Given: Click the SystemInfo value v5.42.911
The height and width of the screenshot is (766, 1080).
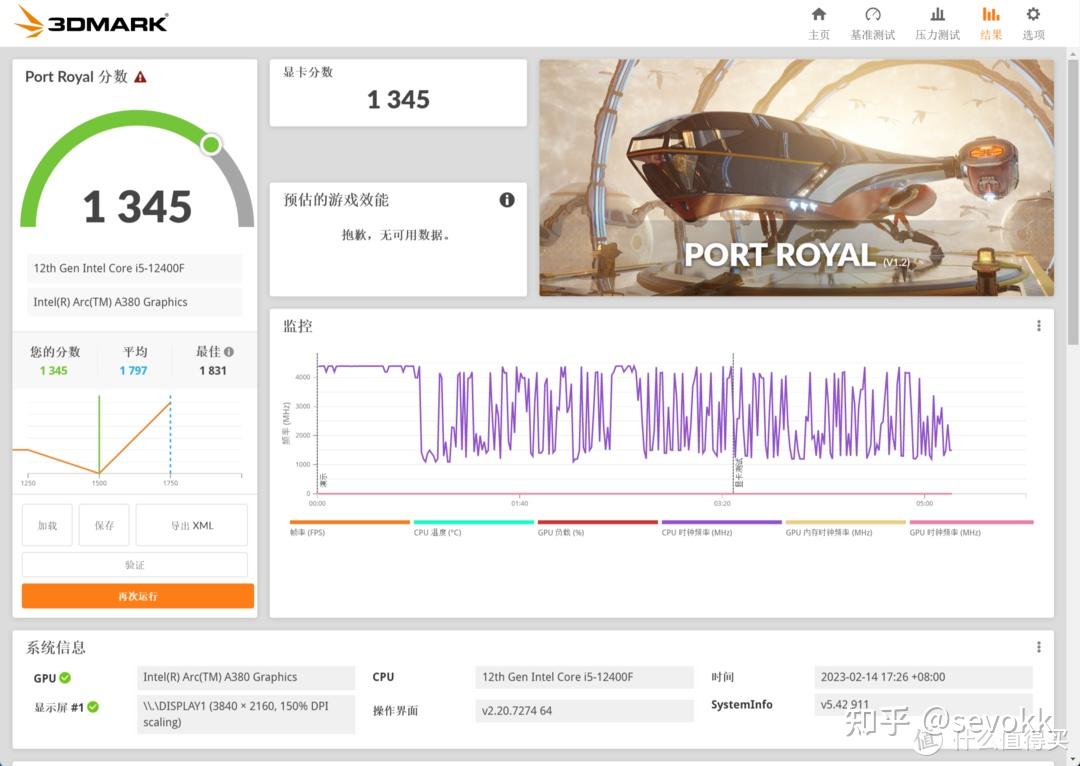Looking at the screenshot, I should point(923,704).
